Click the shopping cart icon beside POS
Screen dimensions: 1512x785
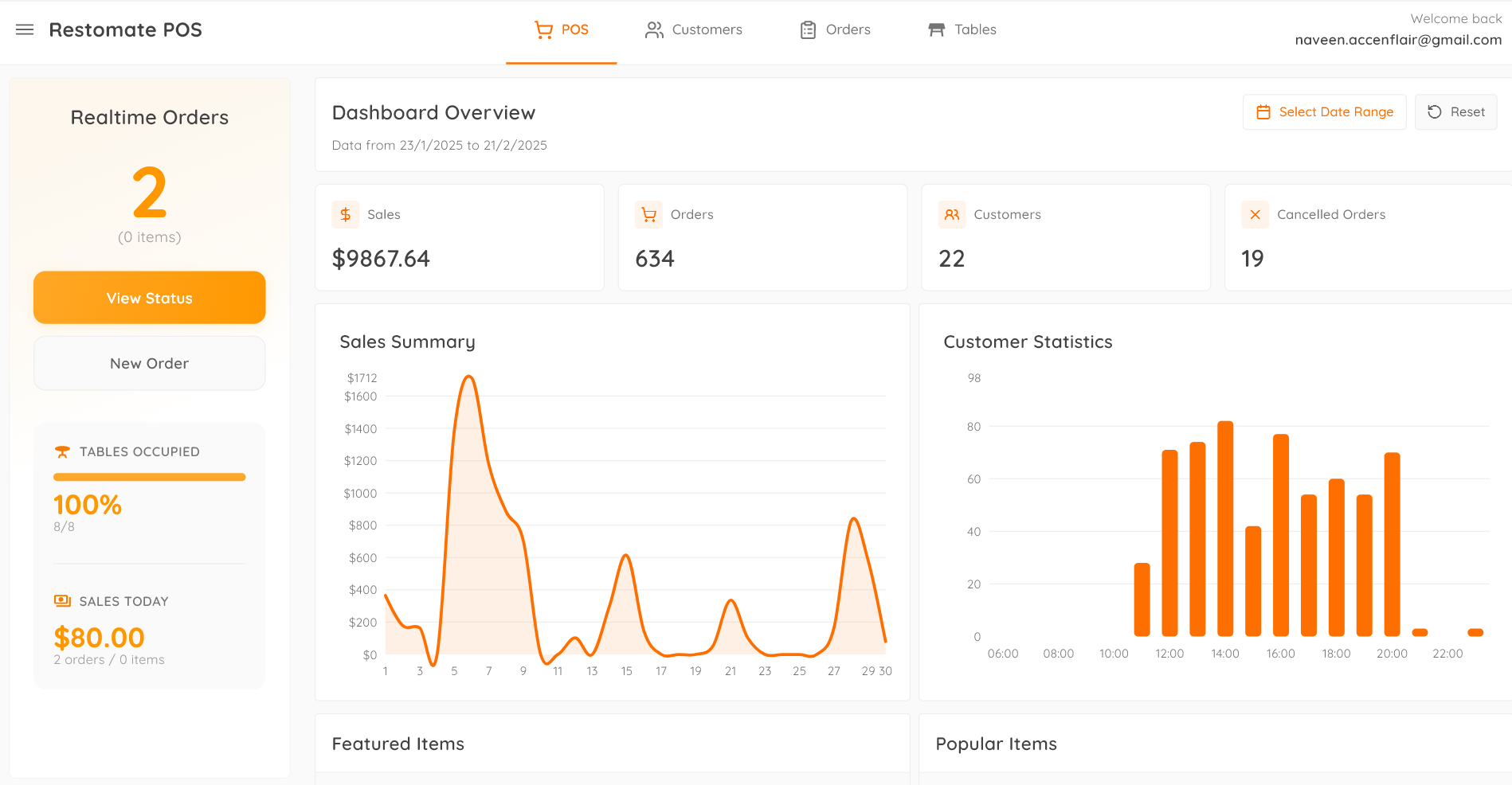543,29
